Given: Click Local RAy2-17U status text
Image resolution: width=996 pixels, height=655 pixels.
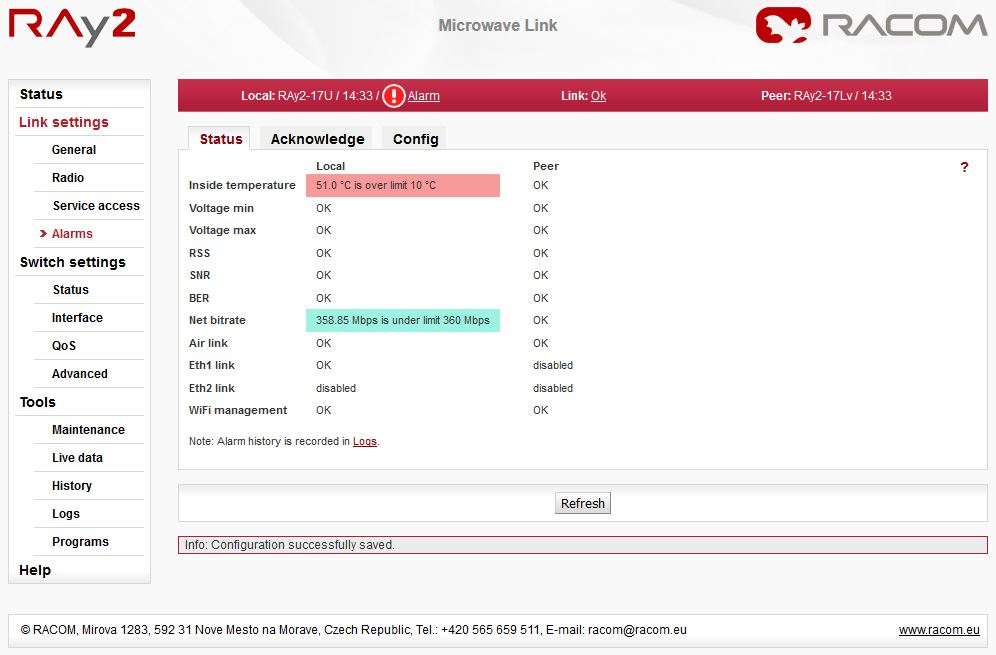Looking at the screenshot, I should (x=309, y=96).
